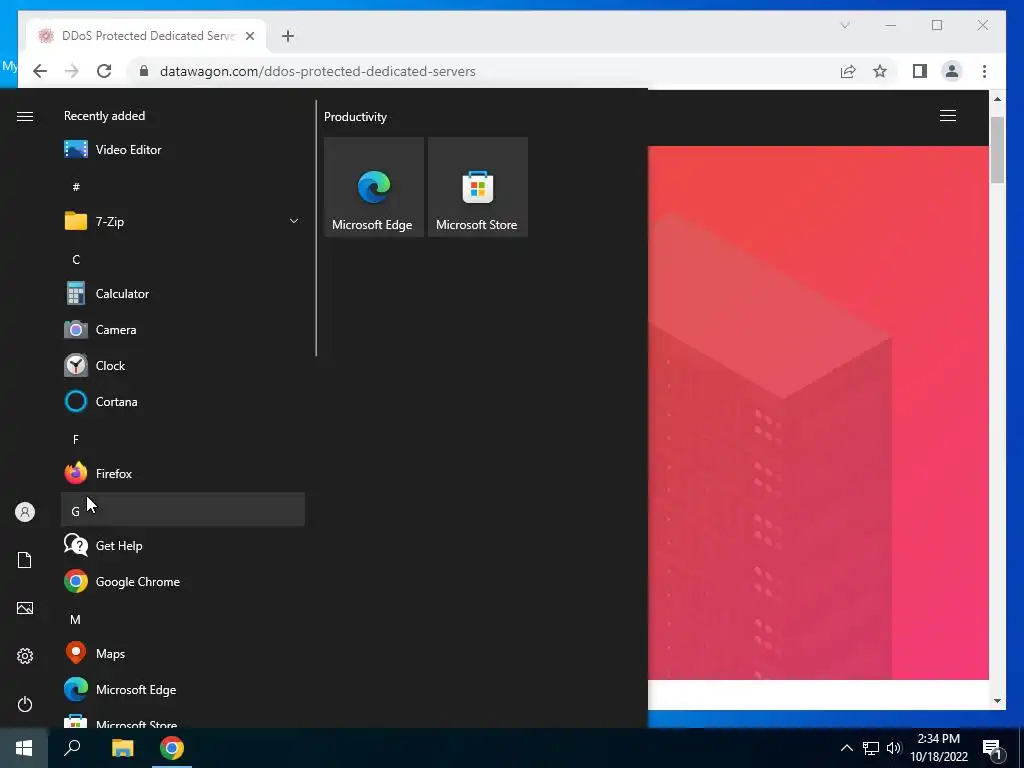1024x768 pixels.
Task: Click the Chrome address bar URL
Action: click(317, 71)
